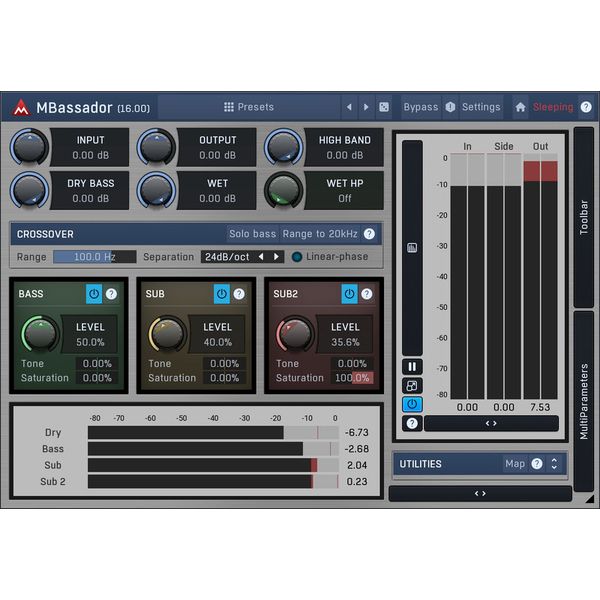Click the SUB Tone value field
The image size is (600, 600).
click(x=224, y=364)
